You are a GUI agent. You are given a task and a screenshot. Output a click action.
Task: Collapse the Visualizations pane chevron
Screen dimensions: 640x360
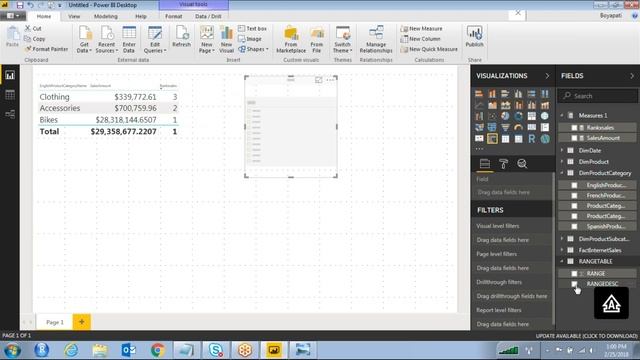point(547,76)
